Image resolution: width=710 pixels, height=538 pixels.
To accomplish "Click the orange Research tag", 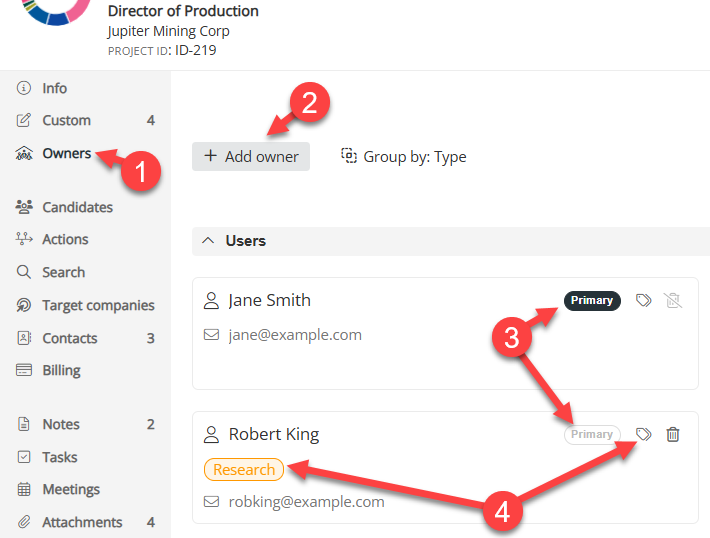I will click(244, 469).
